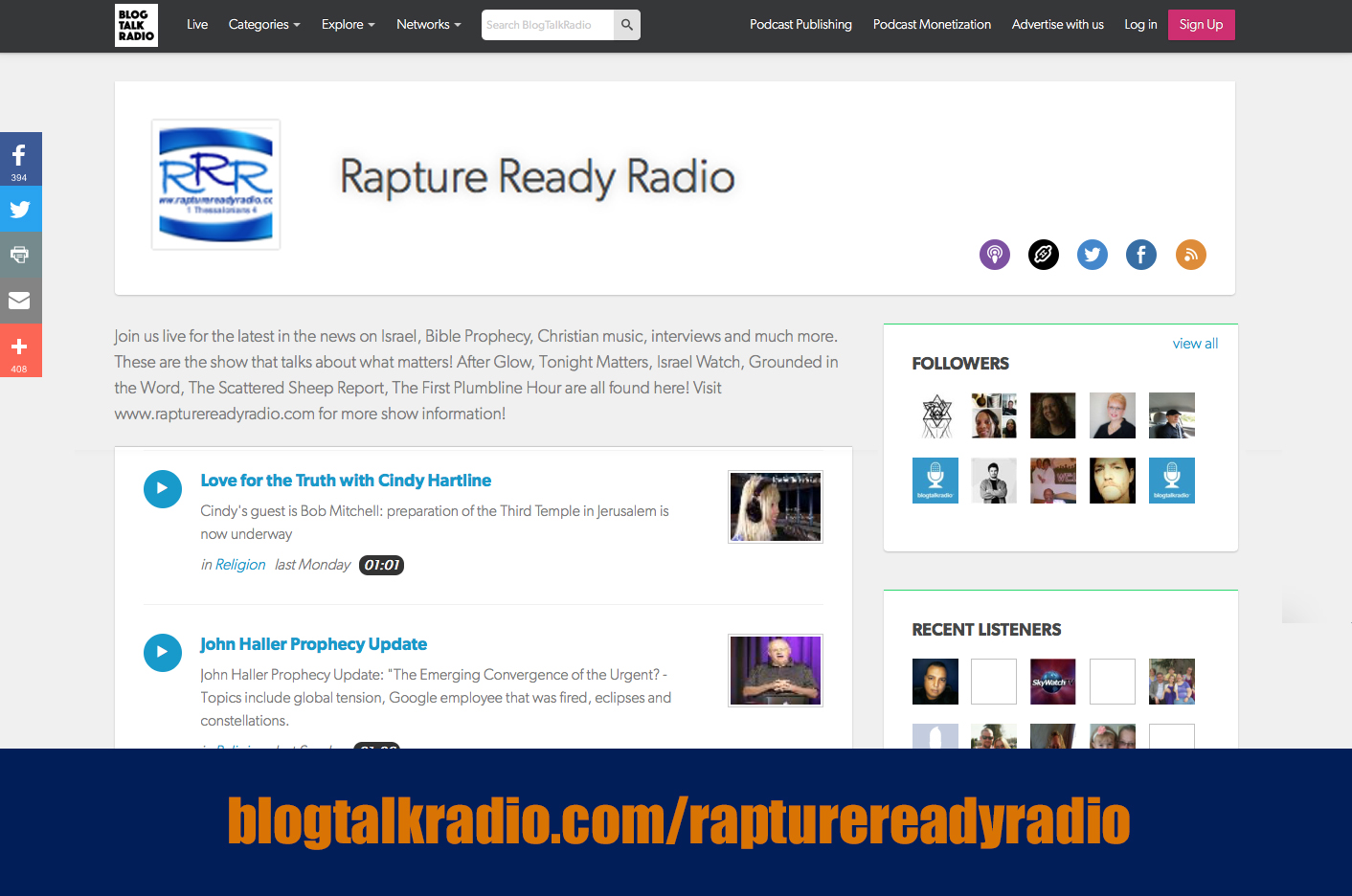Image resolution: width=1352 pixels, height=896 pixels.
Task: Expand the Networks dropdown
Action: click(x=428, y=25)
